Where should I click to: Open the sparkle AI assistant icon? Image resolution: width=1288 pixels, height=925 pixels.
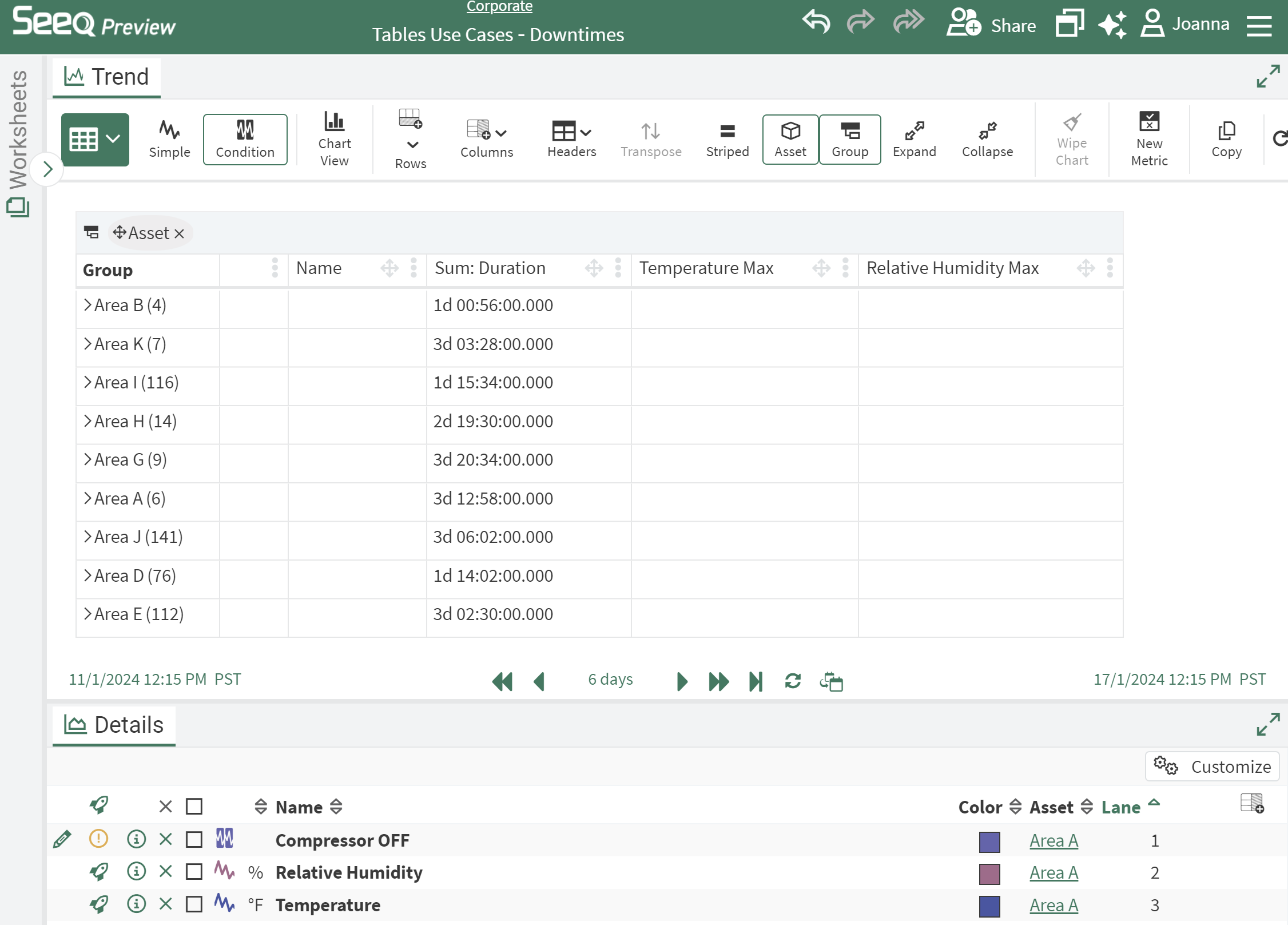click(x=1112, y=25)
